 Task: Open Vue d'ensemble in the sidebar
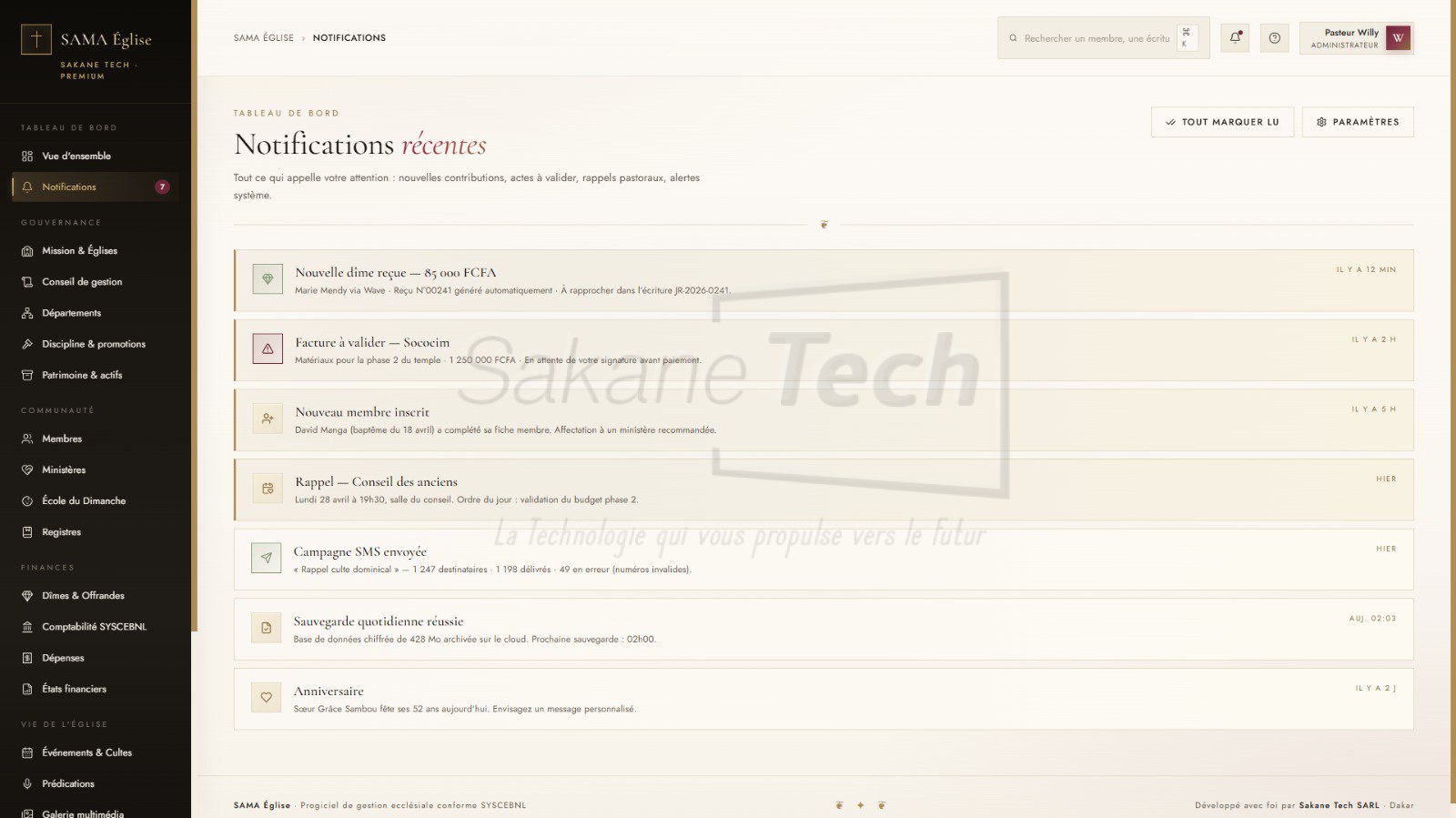96,157
